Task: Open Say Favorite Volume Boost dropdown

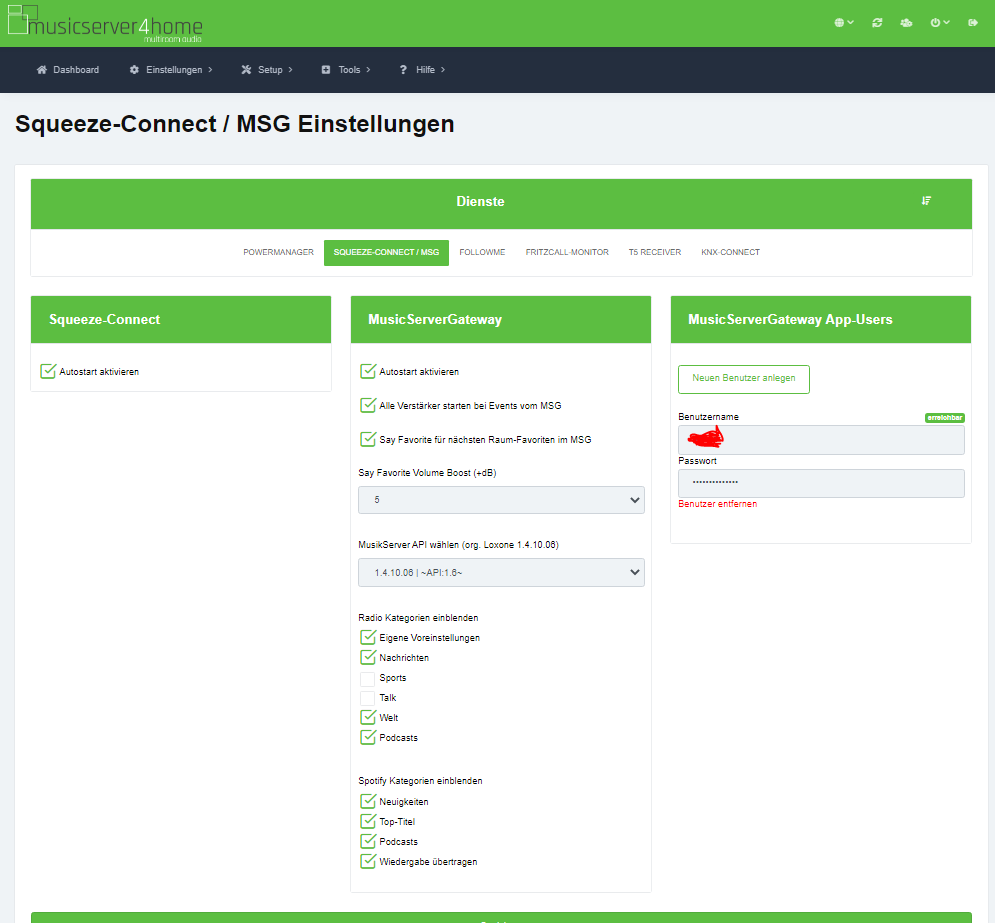Action: coord(501,499)
